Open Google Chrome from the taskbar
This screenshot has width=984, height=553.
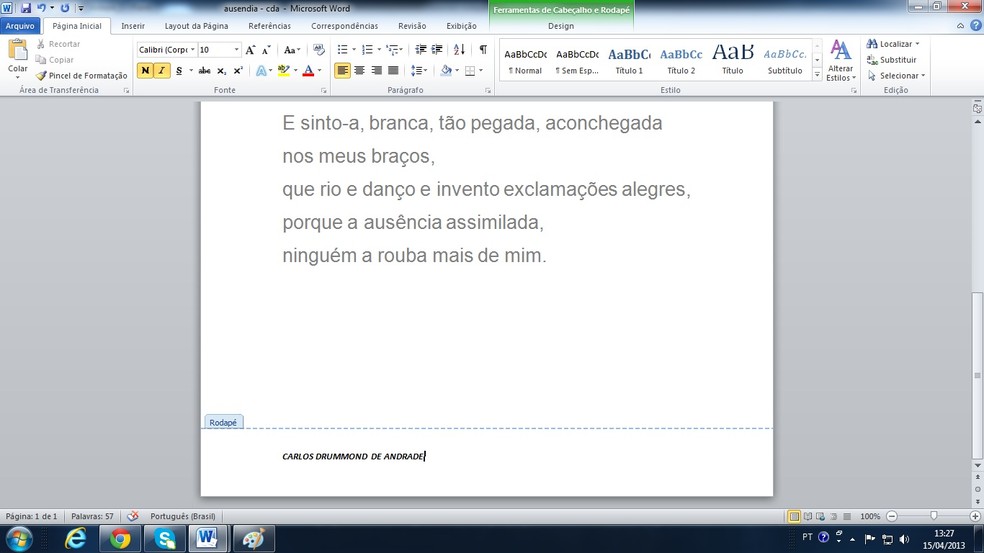pyautogui.click(x=120, y=539)
